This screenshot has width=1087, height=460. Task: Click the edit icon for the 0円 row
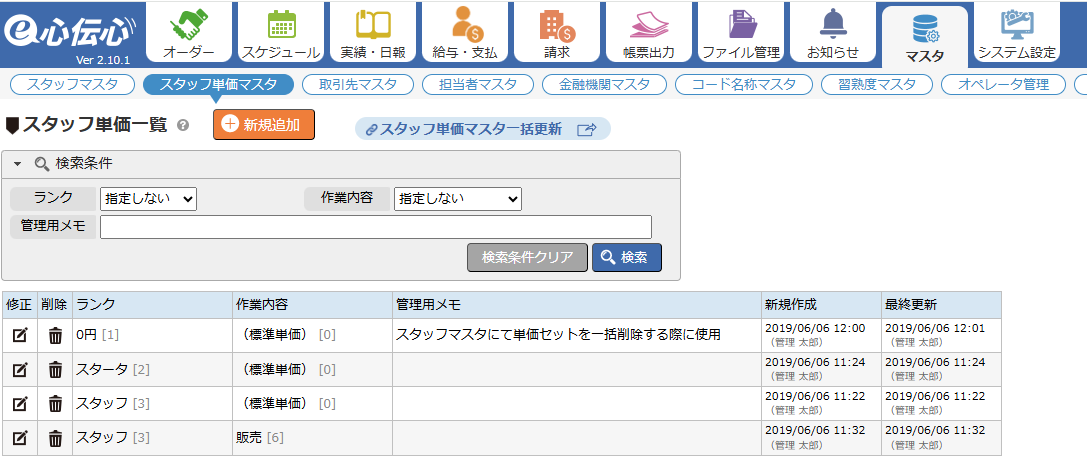tap(20, 335)
